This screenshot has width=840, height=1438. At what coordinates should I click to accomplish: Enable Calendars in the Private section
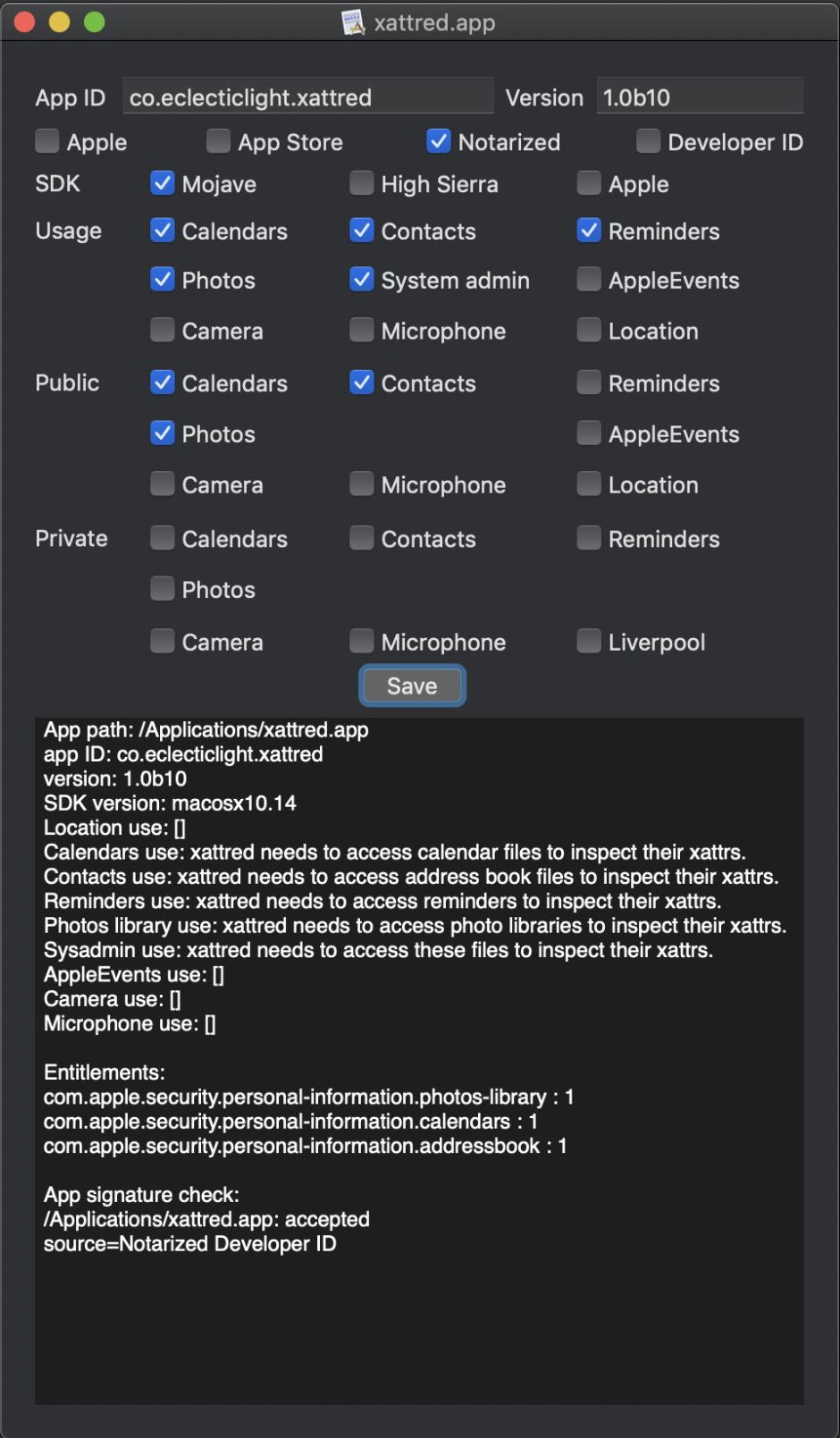(163, 538)
